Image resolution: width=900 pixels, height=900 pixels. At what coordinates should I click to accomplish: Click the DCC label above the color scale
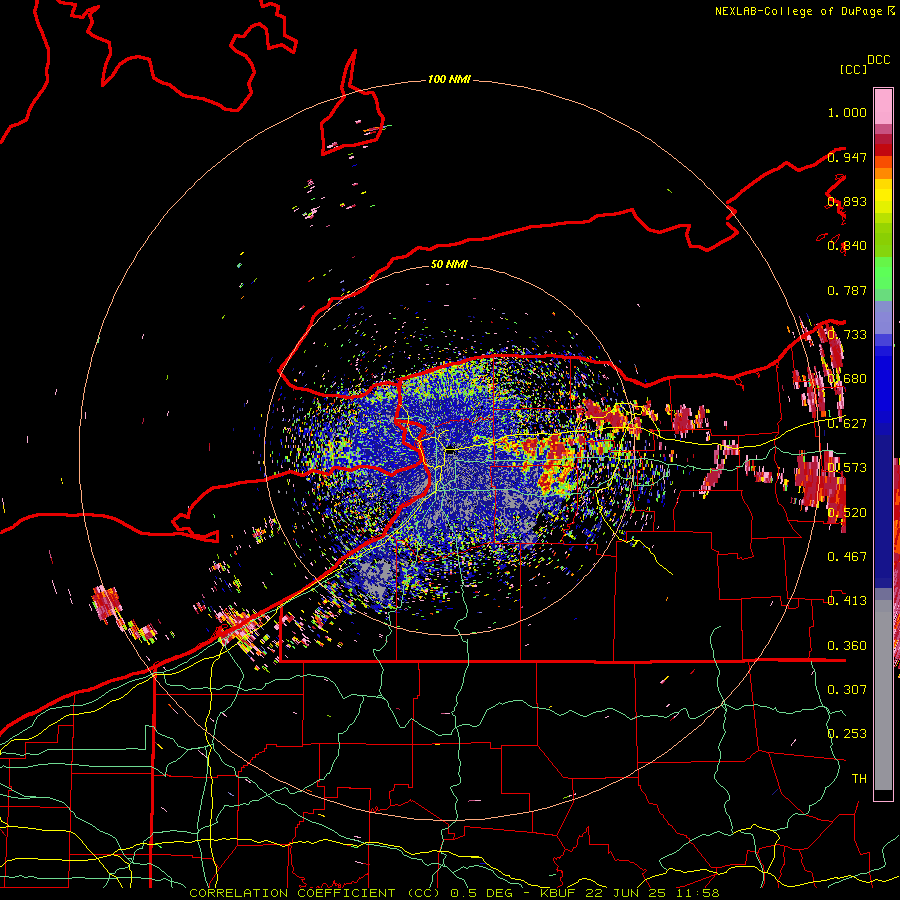coord(879,60)
